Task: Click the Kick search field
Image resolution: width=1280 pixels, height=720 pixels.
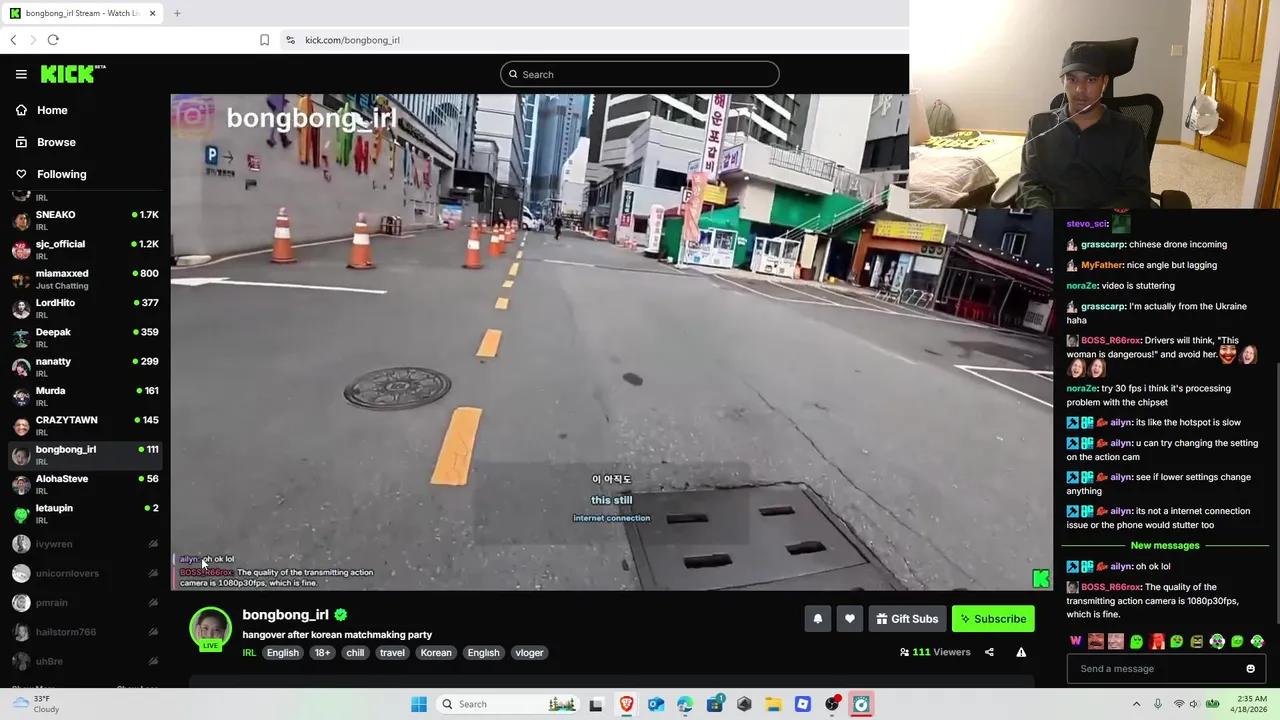Action: (640, 74)
